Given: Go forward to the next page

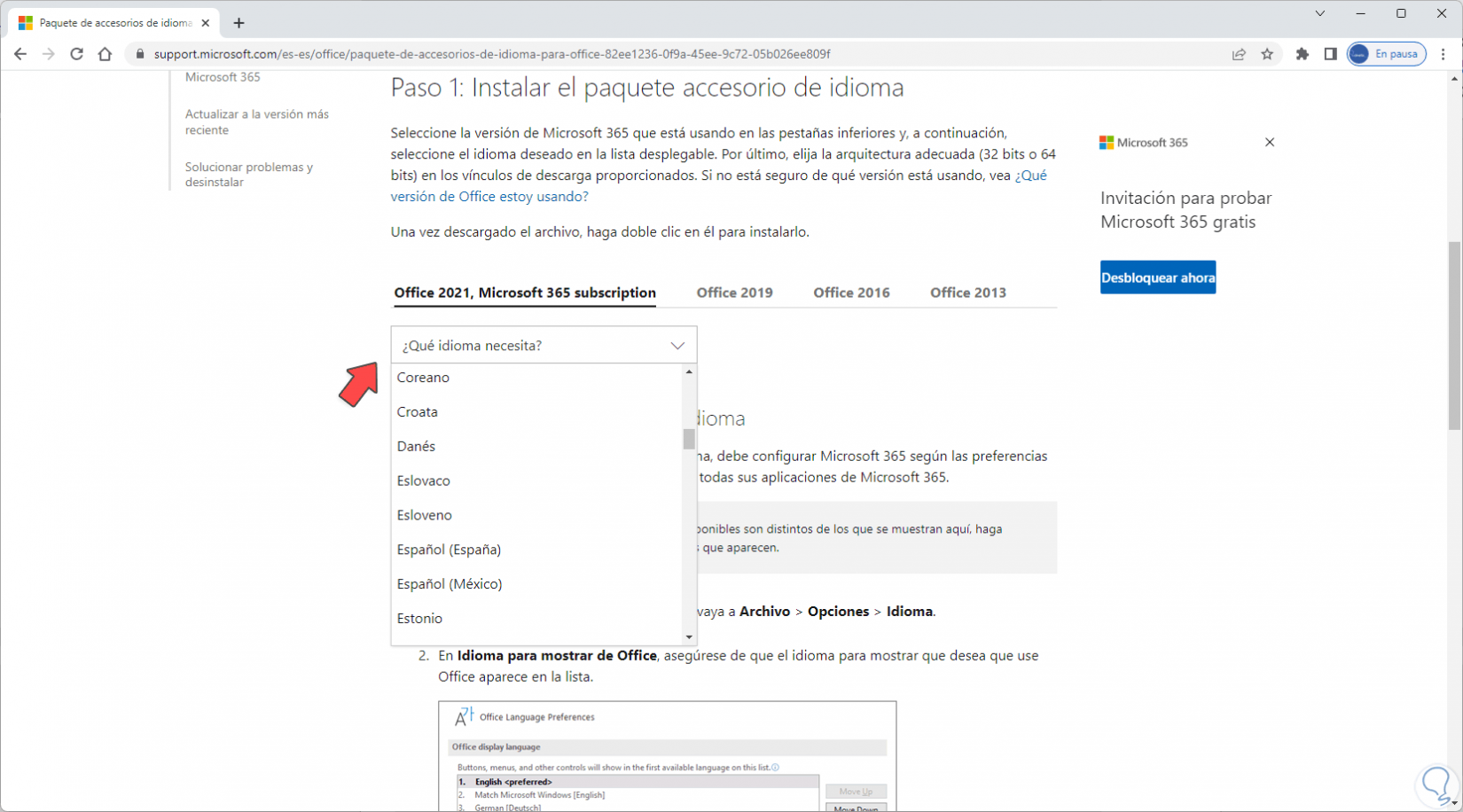Looking at the screenshot, I should coord(49,54).
